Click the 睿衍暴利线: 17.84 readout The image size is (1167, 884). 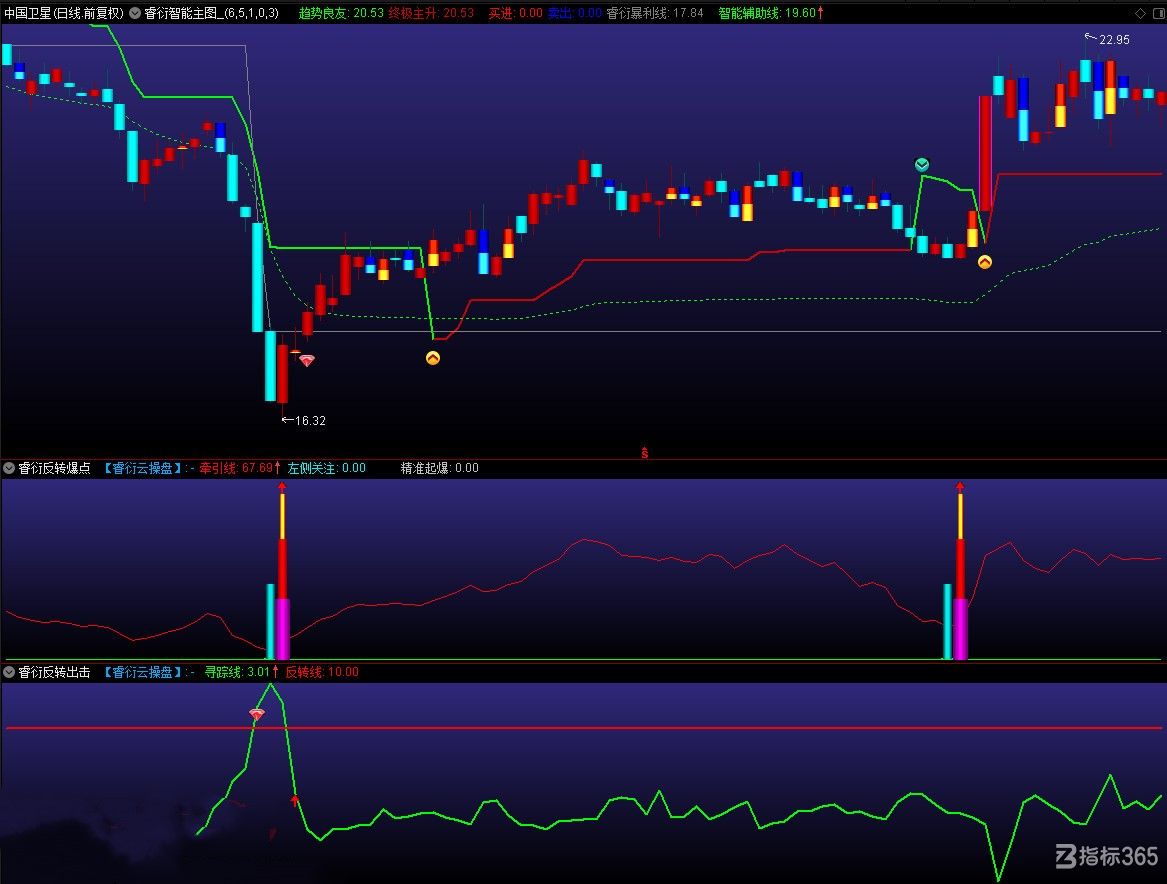pos(655,13)
